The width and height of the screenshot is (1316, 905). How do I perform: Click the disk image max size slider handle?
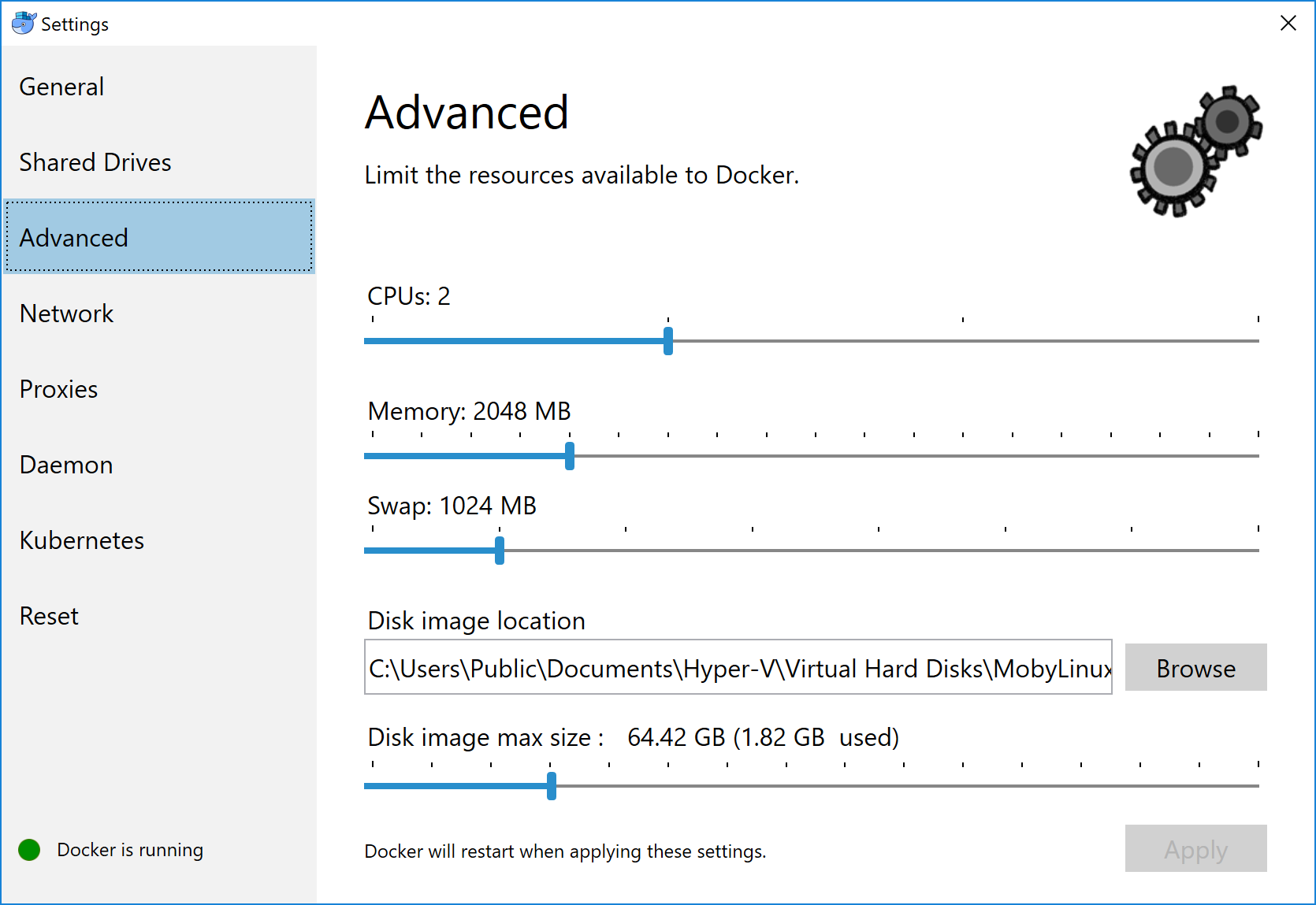coord(552,786)
